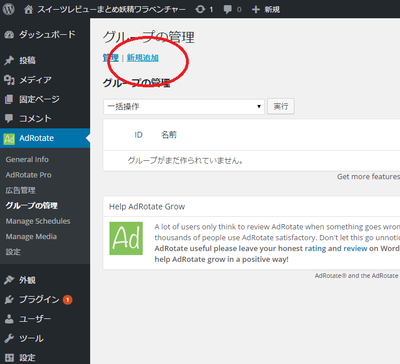This screenshot has height=364, width=400.
Task: Click the 名前 column header
Action: [x=169, y=135]
